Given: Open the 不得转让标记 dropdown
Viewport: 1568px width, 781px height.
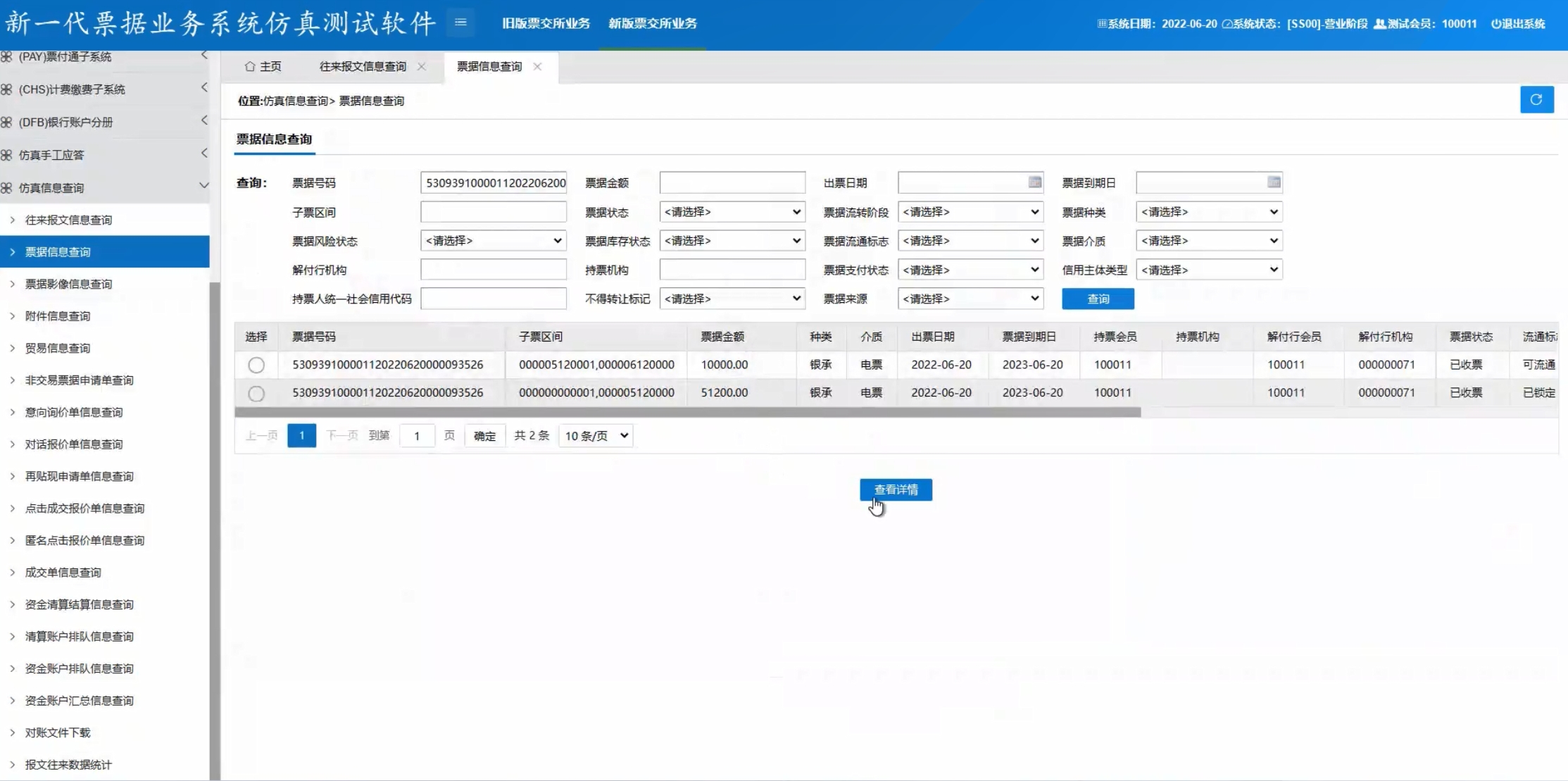Looking at the screenshot, I should coord(732,299).
